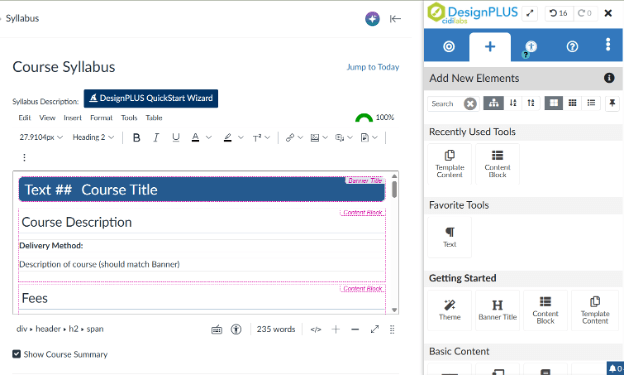624x376 pixels.
Task: Redo DesignPLUS change (0)
Action: pos(585,13)
